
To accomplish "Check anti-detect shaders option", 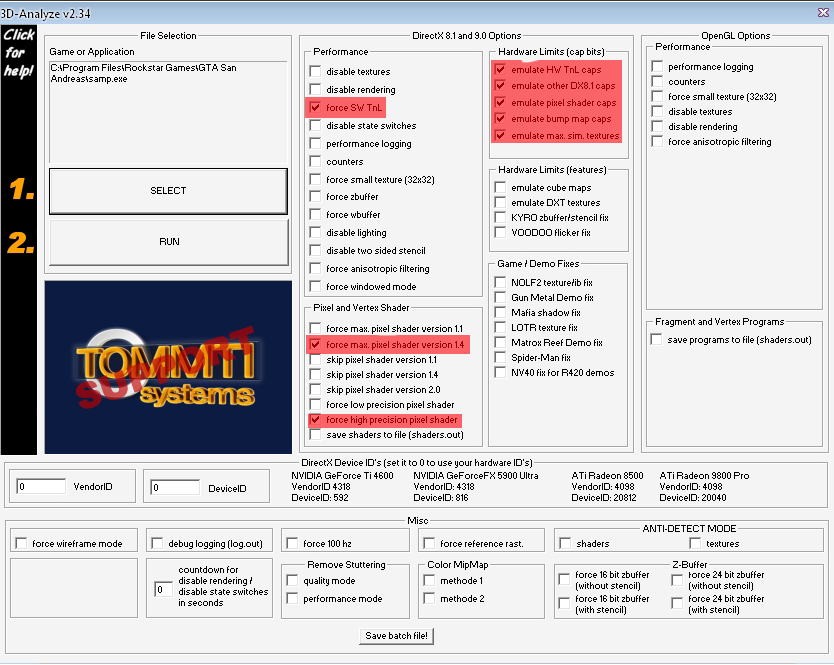I will [x=565, y=544].
